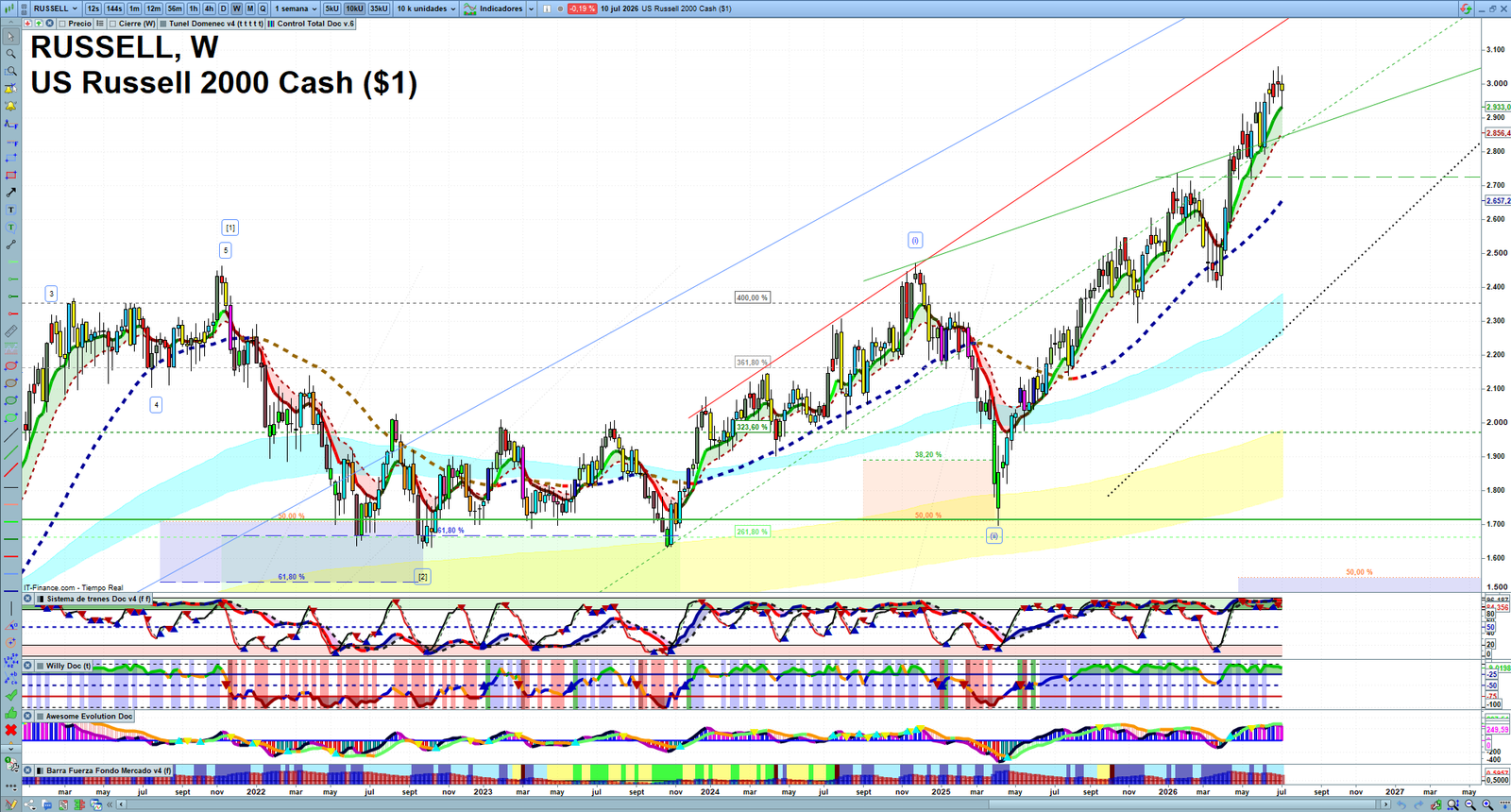This screenshot has width=1511, height=812.
Task: Click the wave label [2] on chart
Action: tap(423, 576)
